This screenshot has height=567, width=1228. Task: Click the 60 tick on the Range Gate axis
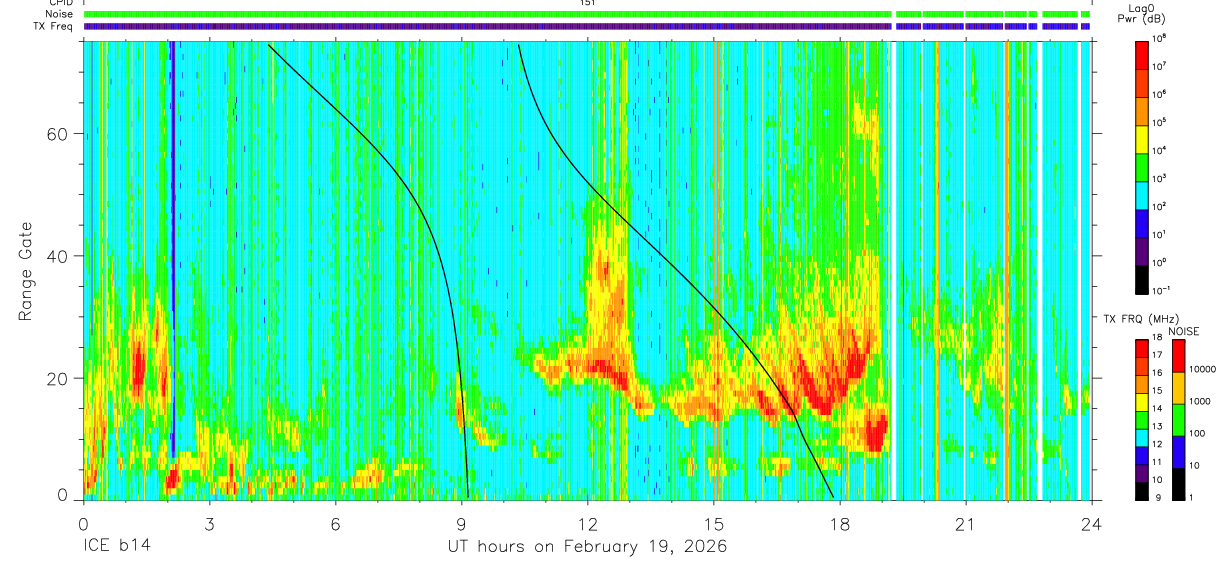tap(57, 134)
